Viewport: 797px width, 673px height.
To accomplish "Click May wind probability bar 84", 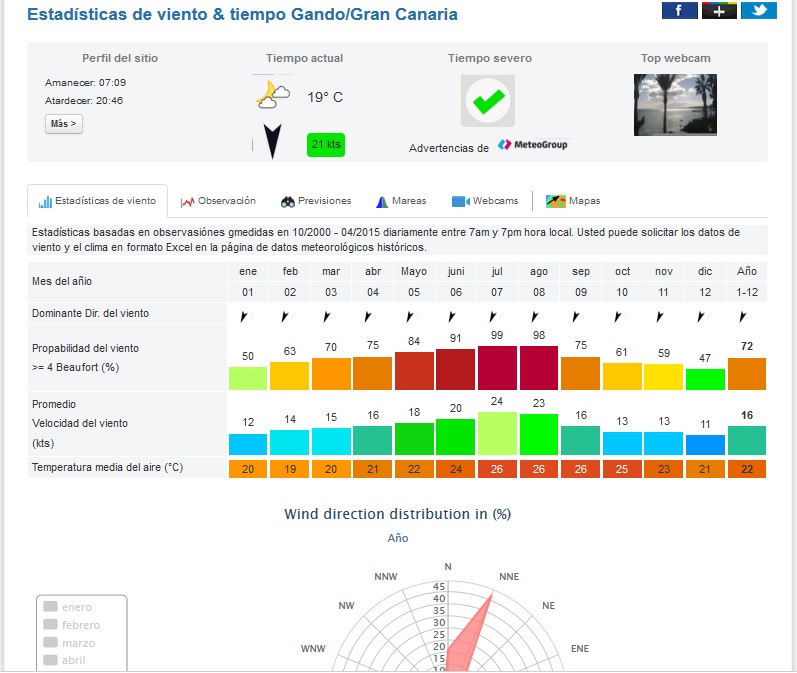I will [x=414, y=371].
